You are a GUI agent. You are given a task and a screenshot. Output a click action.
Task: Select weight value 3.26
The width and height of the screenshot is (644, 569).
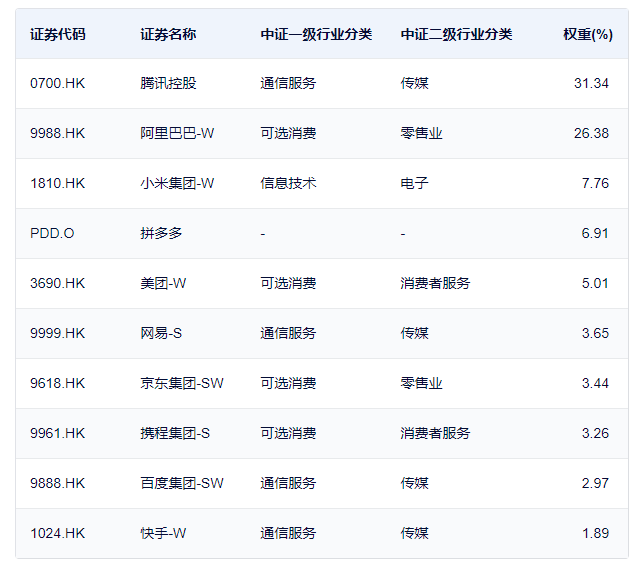click(x=595, y=433)
